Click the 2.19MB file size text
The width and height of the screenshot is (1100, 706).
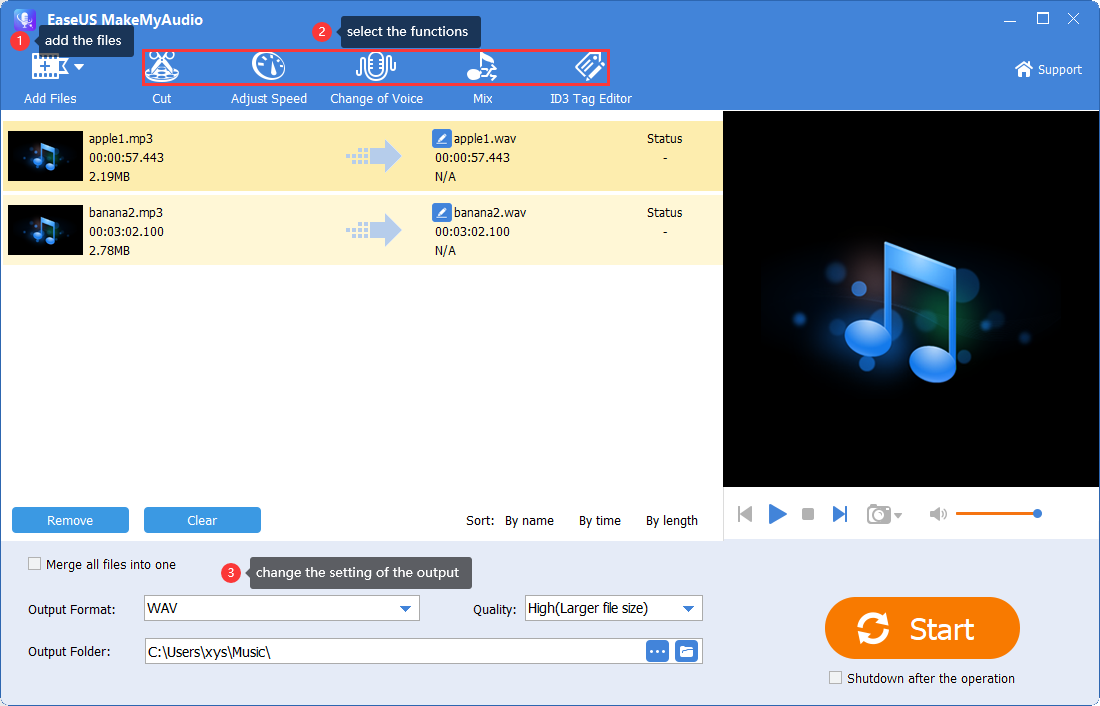109,176
